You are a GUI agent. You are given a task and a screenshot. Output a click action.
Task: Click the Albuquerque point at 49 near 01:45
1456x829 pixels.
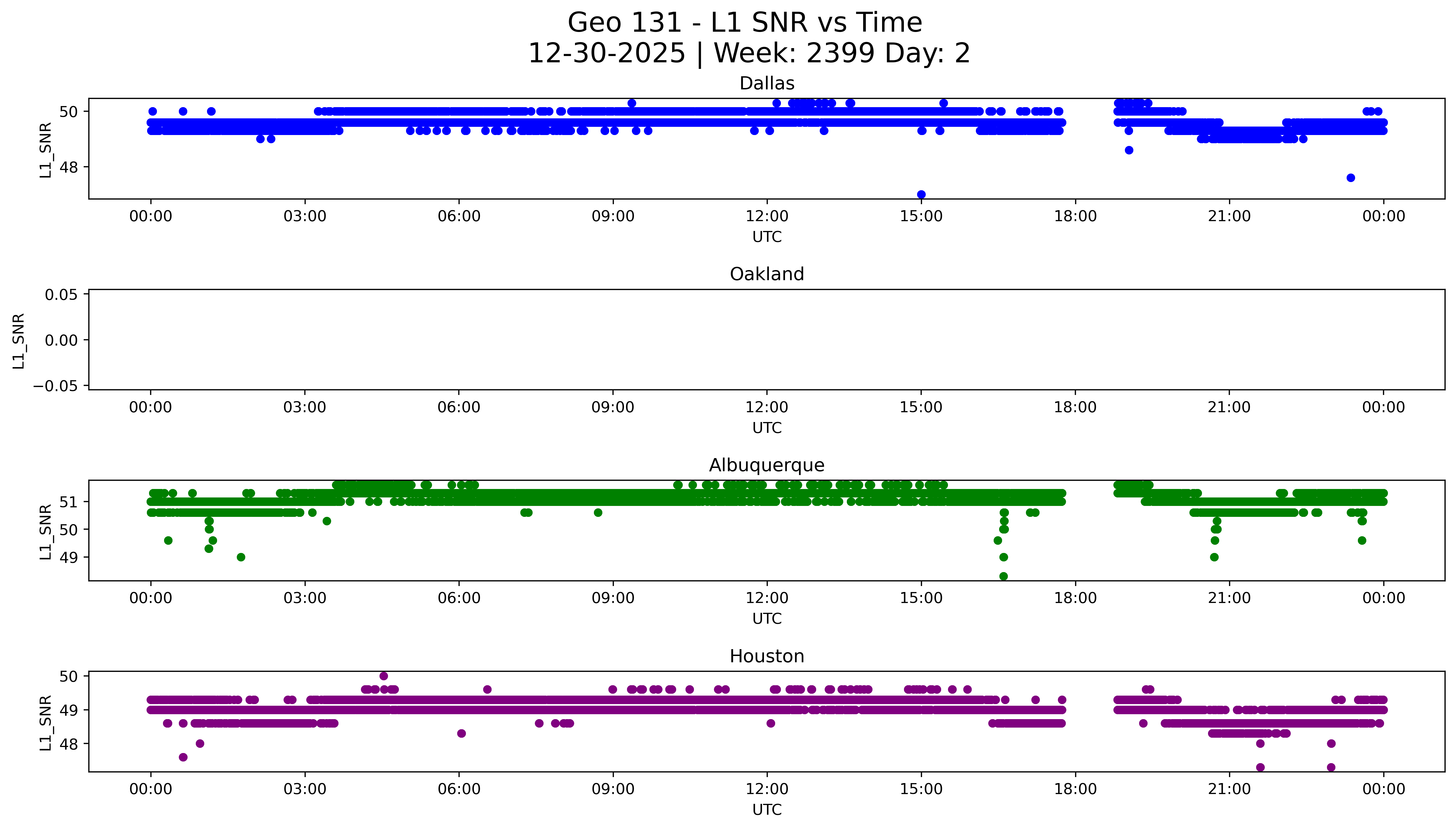(241, 557)
